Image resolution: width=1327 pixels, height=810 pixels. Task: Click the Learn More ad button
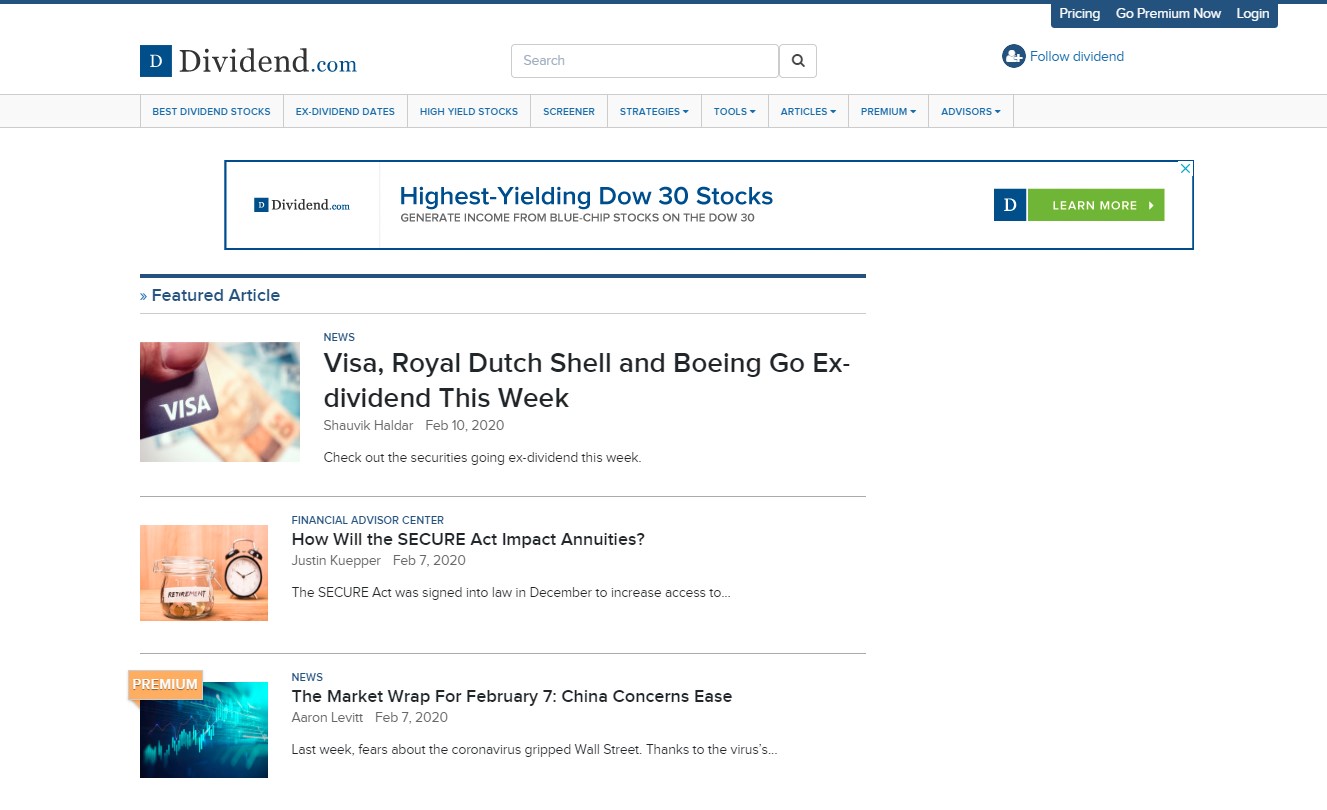coord(1096,205)
